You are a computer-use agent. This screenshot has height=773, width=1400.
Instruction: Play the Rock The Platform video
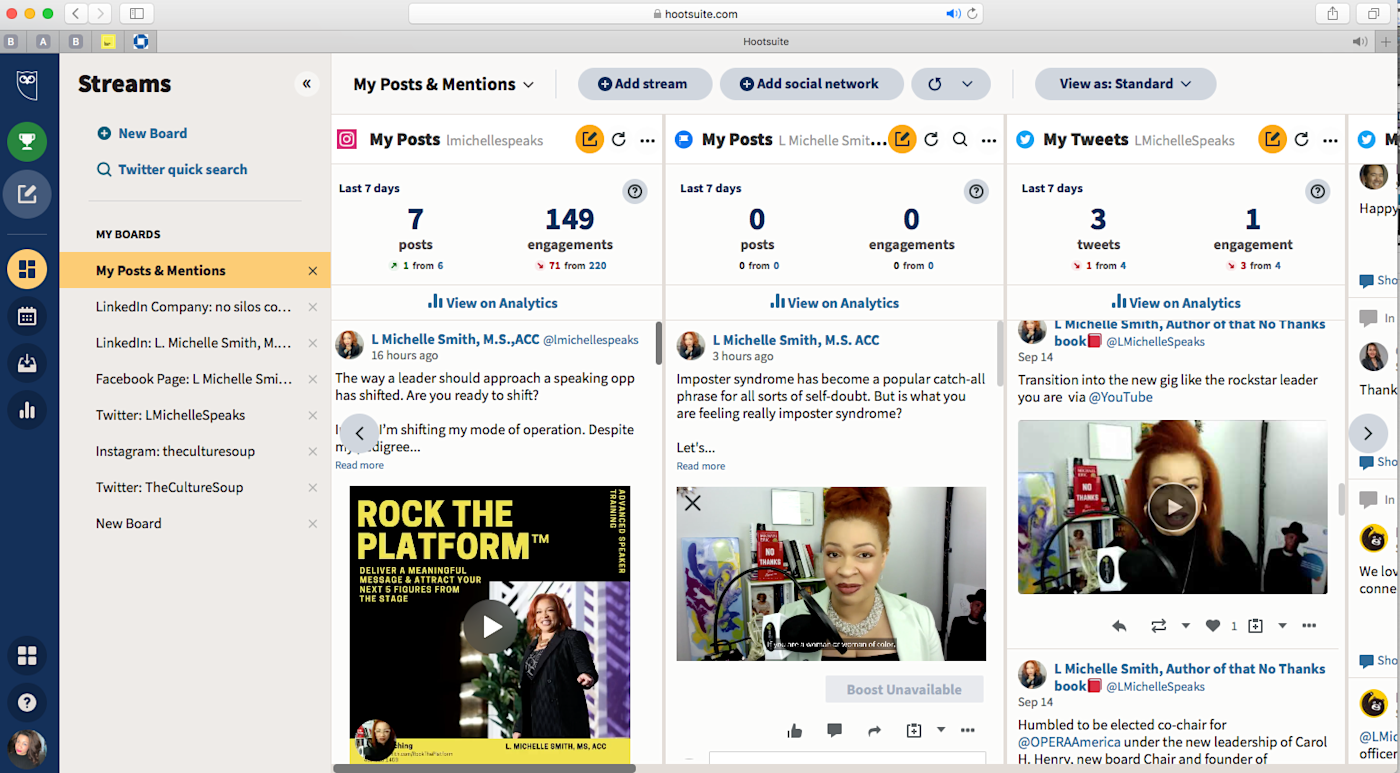tap(490, 627)
